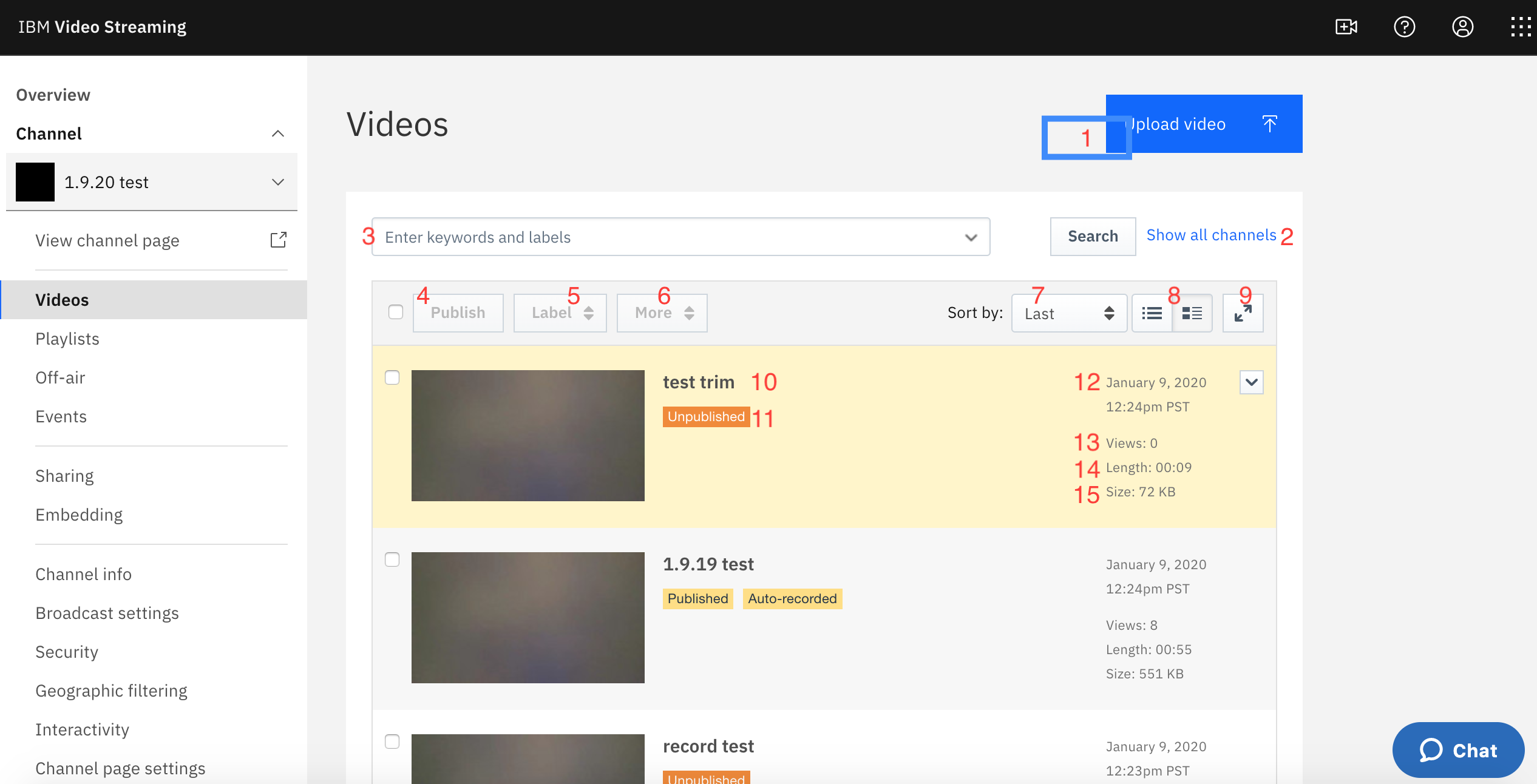Open Sharing in the sidebar
The width and height of the screenshot is (1537, 784).
64,476
